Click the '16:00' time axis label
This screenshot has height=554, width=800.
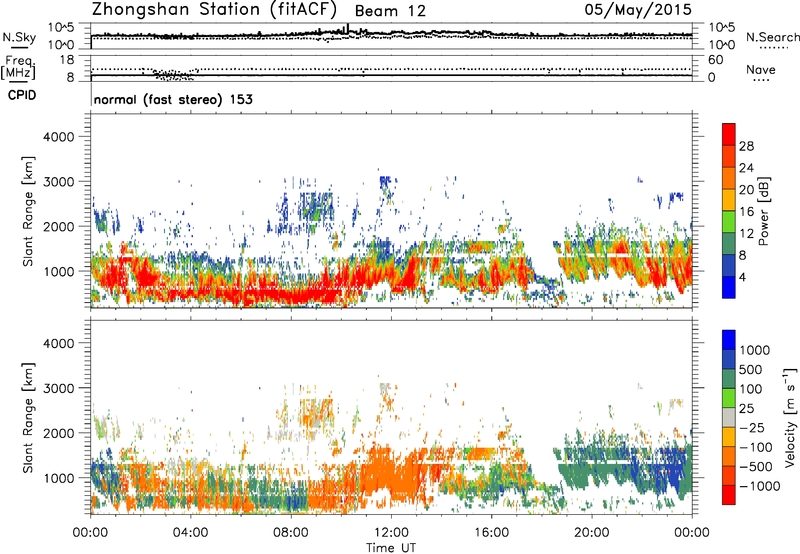click(x=491, y=533)
